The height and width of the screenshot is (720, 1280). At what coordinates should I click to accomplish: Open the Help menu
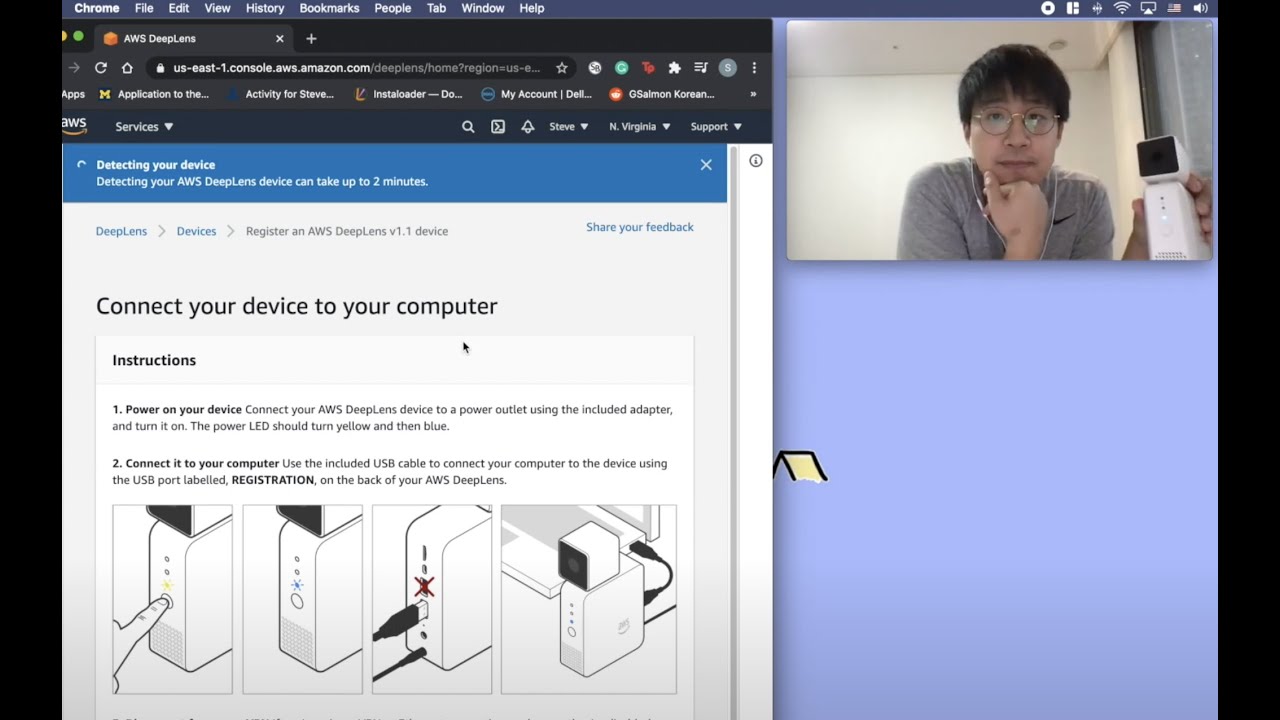pos(532,8)
